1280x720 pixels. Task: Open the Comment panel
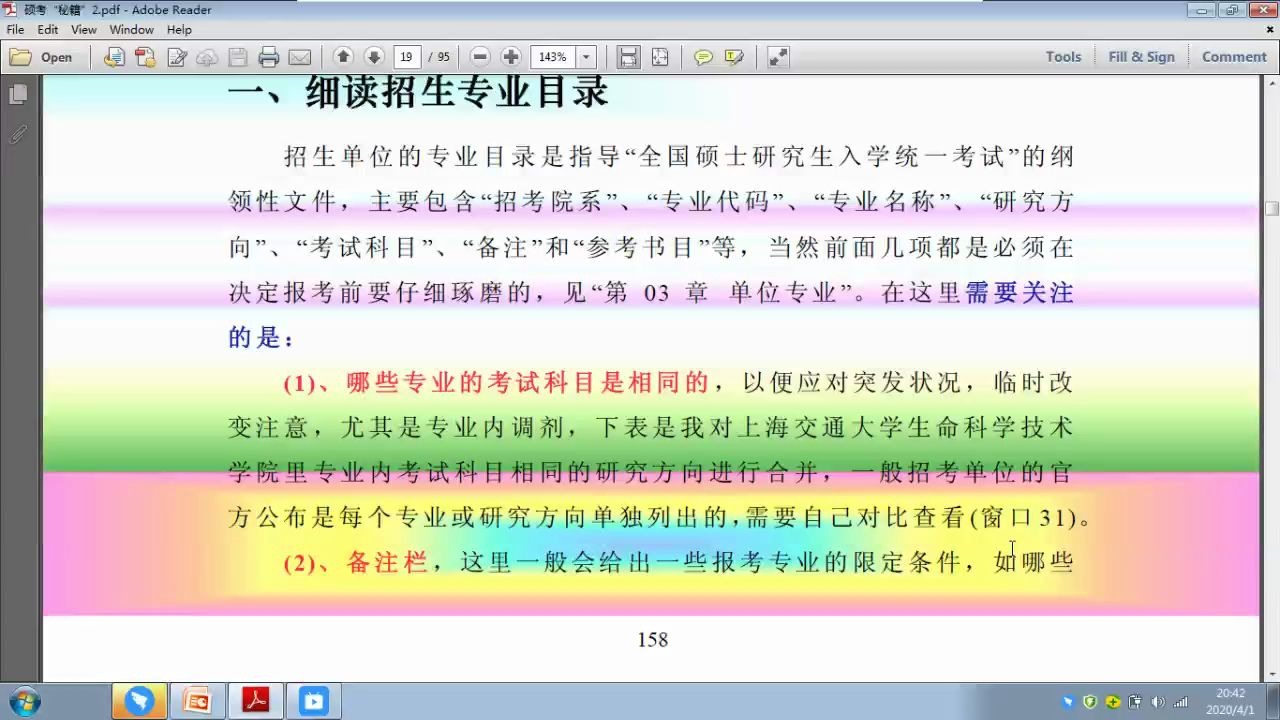pyautogui.click(x=1233, y=57)
